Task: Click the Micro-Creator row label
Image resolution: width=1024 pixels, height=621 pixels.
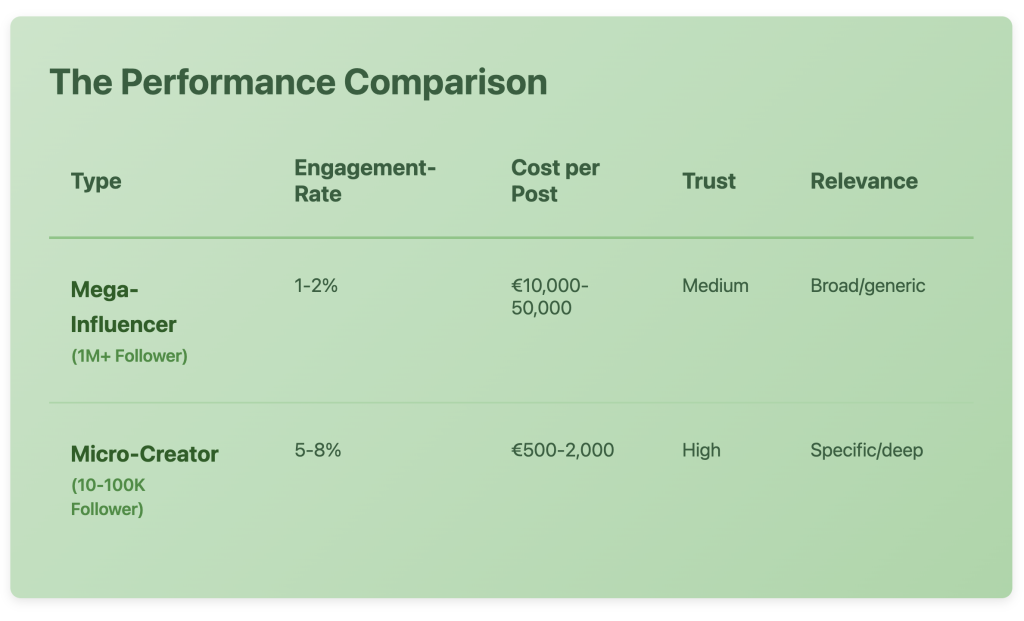Action: [x=144, y=454]
